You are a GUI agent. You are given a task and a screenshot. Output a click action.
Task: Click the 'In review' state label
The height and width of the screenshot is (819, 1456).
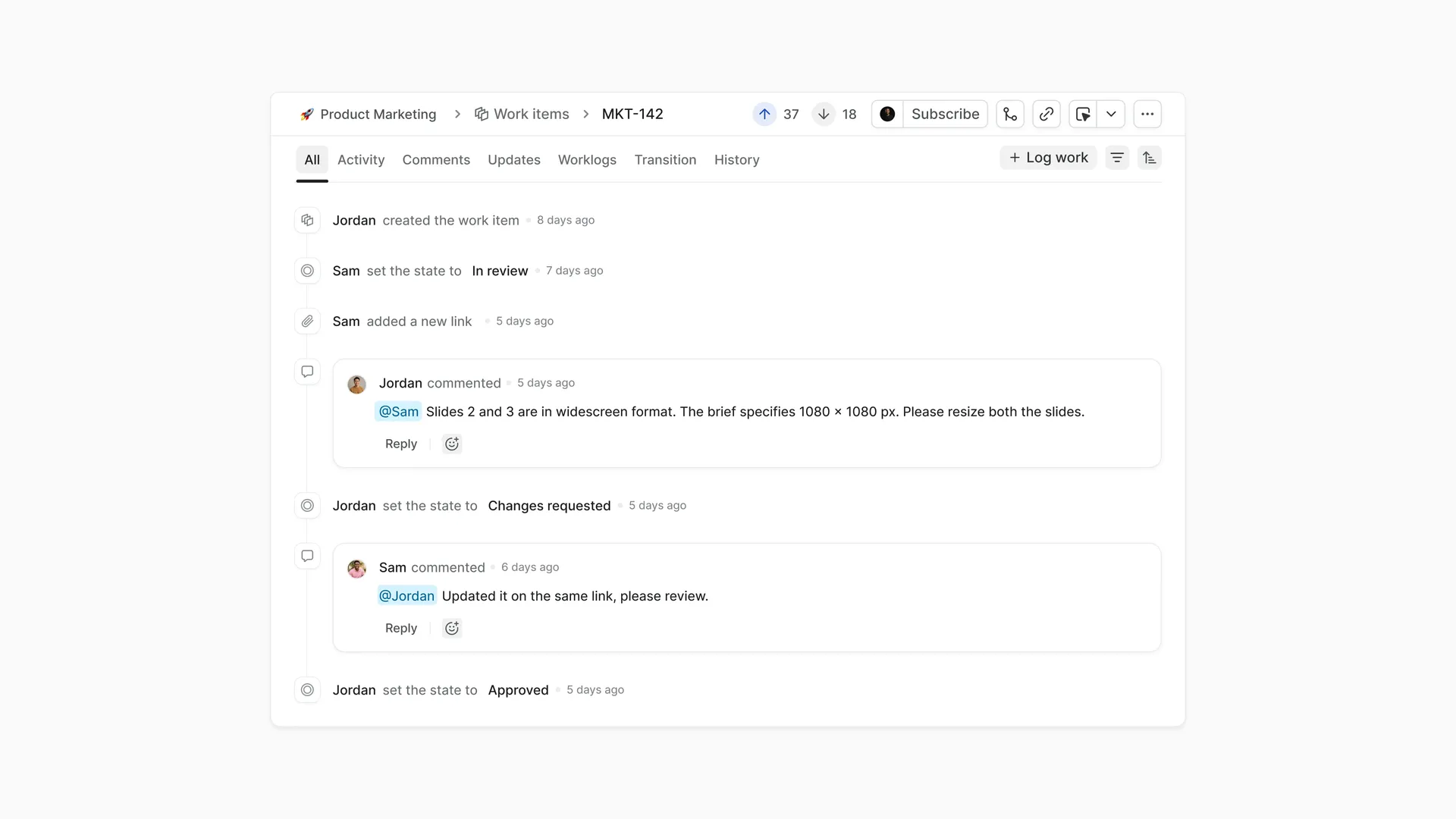click(500, 271)
